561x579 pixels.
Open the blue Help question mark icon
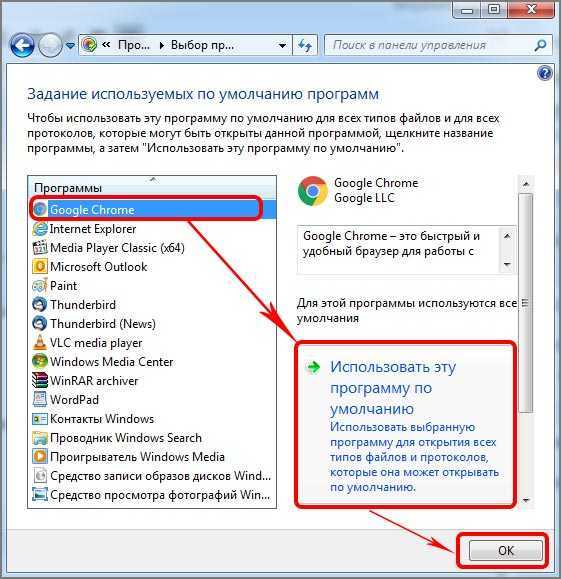coord(544,73)
